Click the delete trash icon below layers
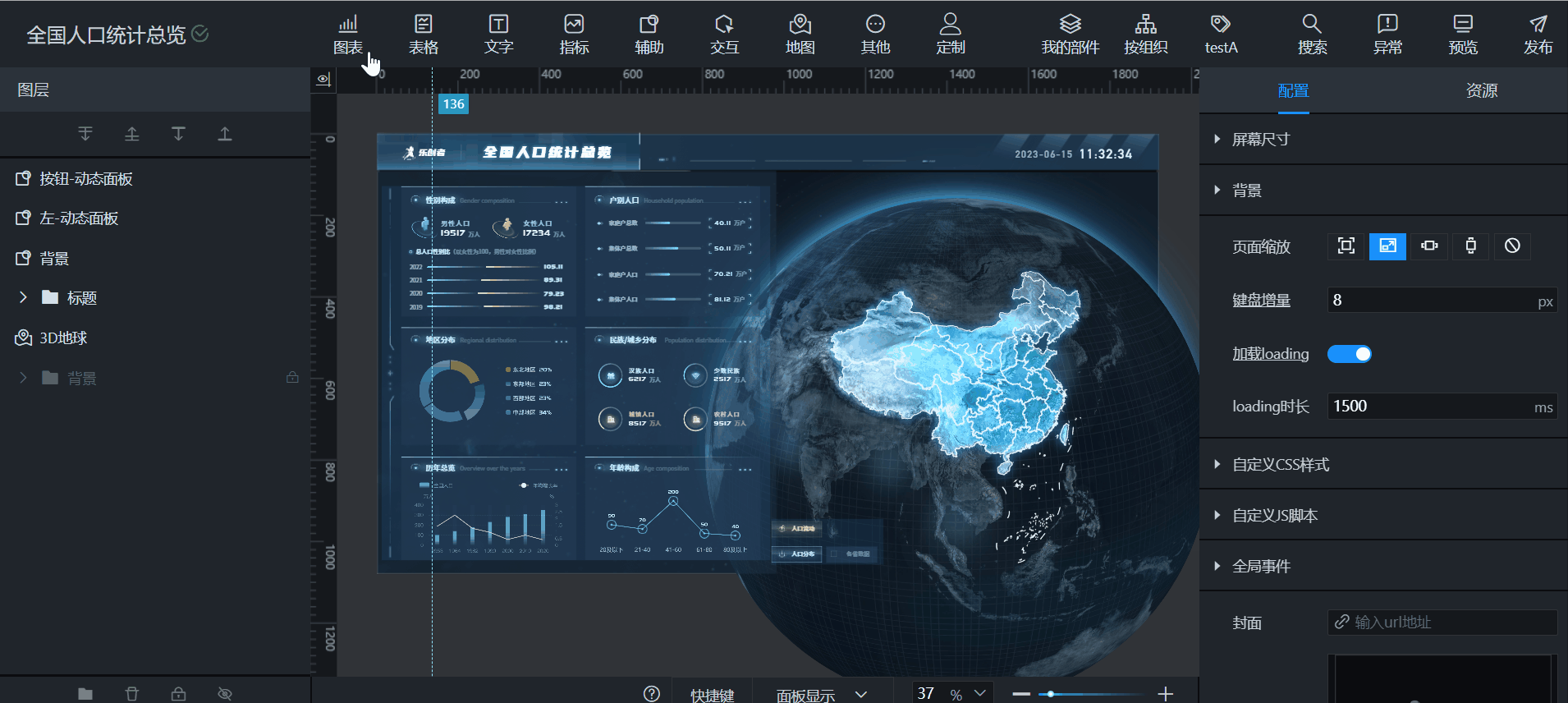This screenshot has height=703, width=1568. pos(132,694)
